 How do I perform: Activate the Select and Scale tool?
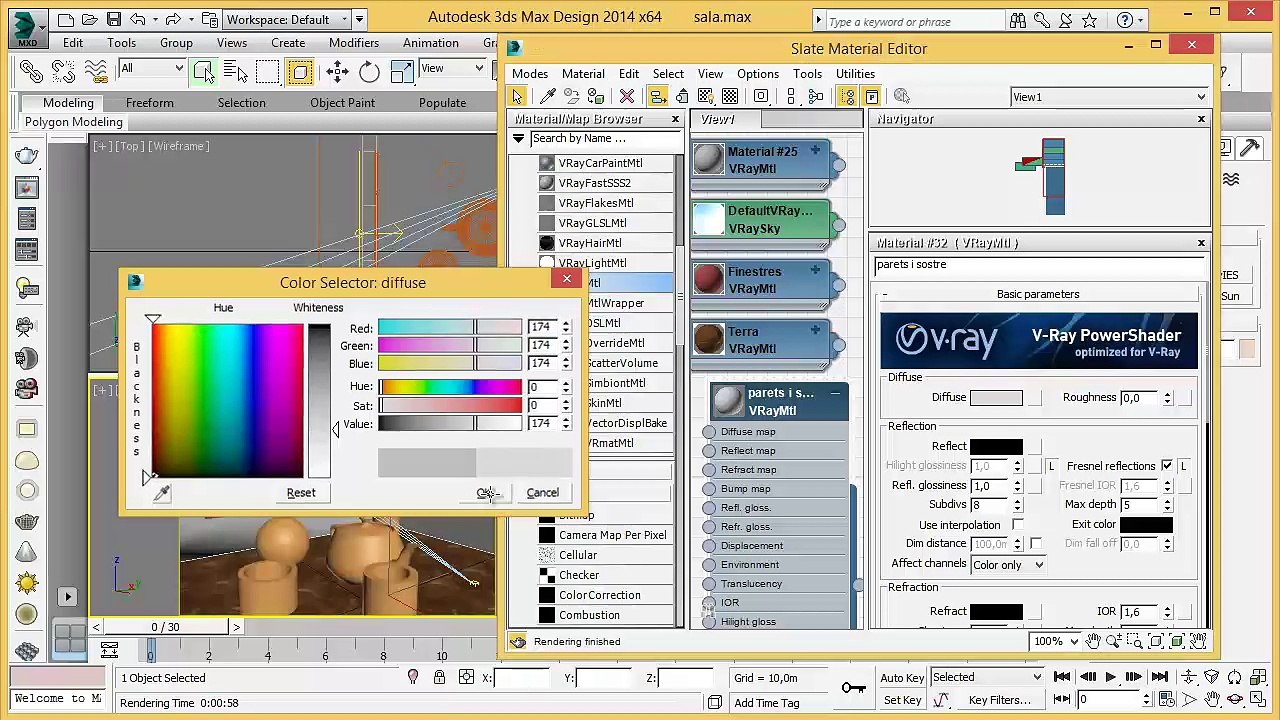point(401,71)
